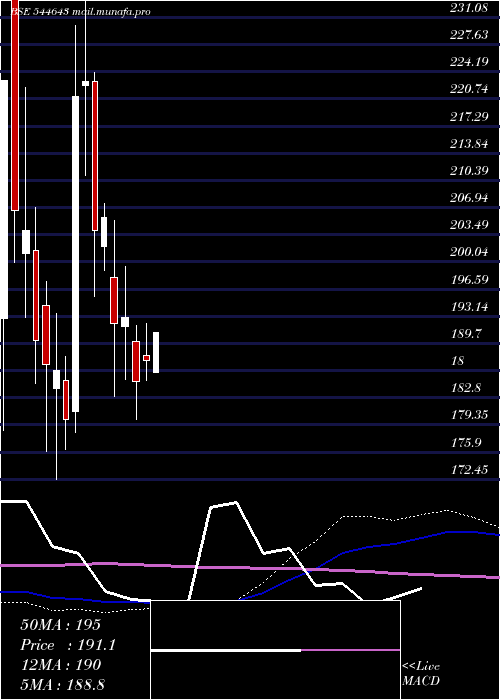500x700 pixels.
Task: Click the 196.59 price axis label
Action: click(469, 280)
